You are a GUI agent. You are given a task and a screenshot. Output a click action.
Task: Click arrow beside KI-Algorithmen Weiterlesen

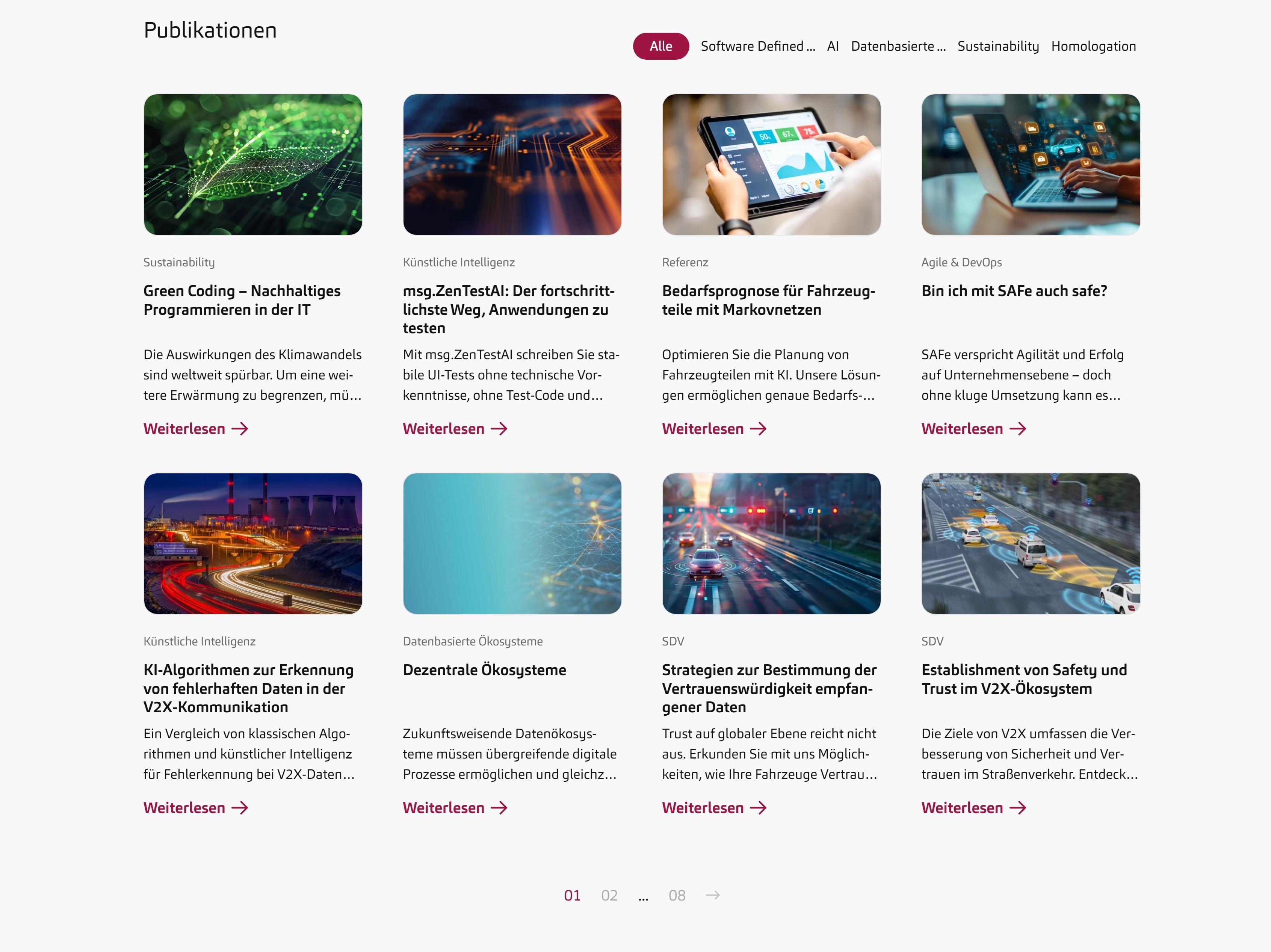pos(240,808)
